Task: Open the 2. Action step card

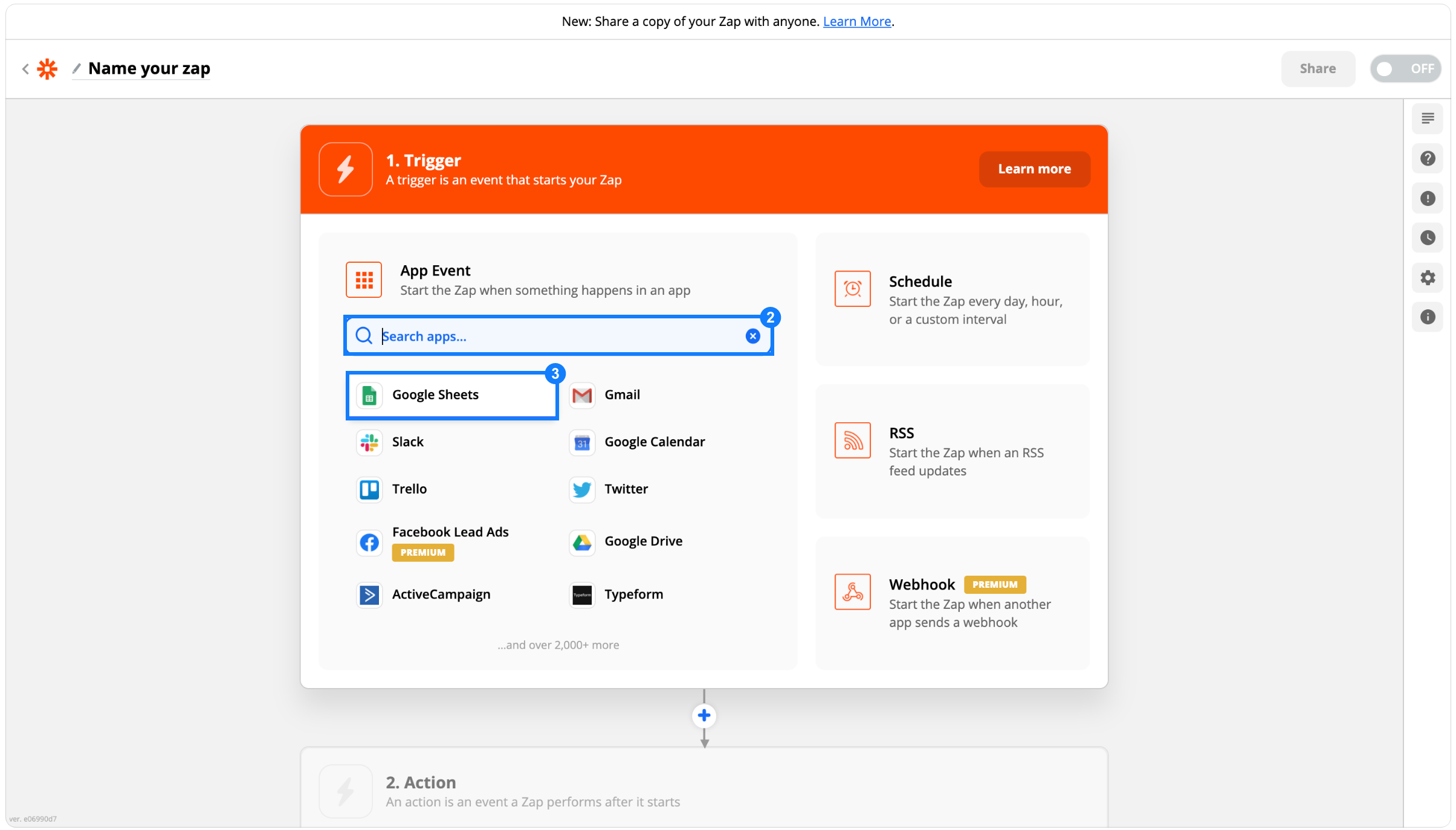Action: pos(704,788)
